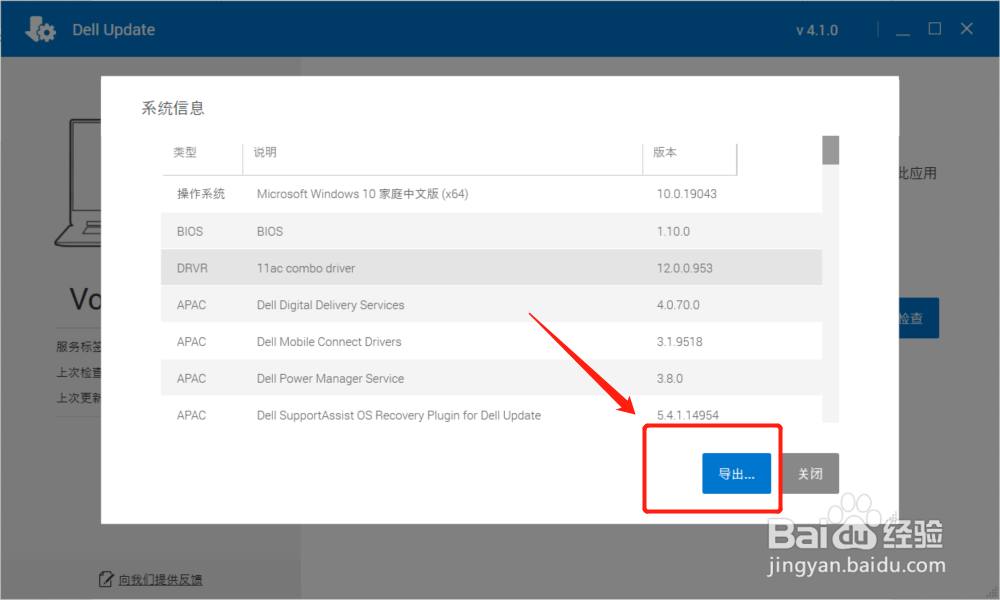1000x600 pixels.
Task: Click the Dell Update title text
Action: [x=114, y=30]
